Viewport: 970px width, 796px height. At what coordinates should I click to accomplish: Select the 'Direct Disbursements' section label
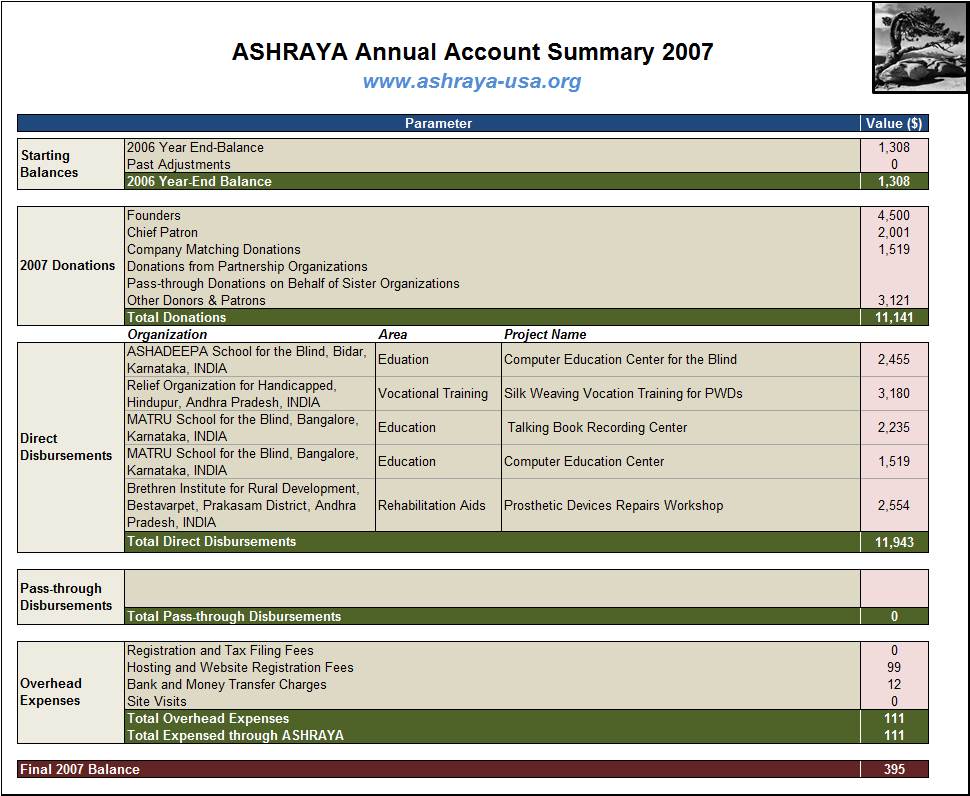[66, 447]
